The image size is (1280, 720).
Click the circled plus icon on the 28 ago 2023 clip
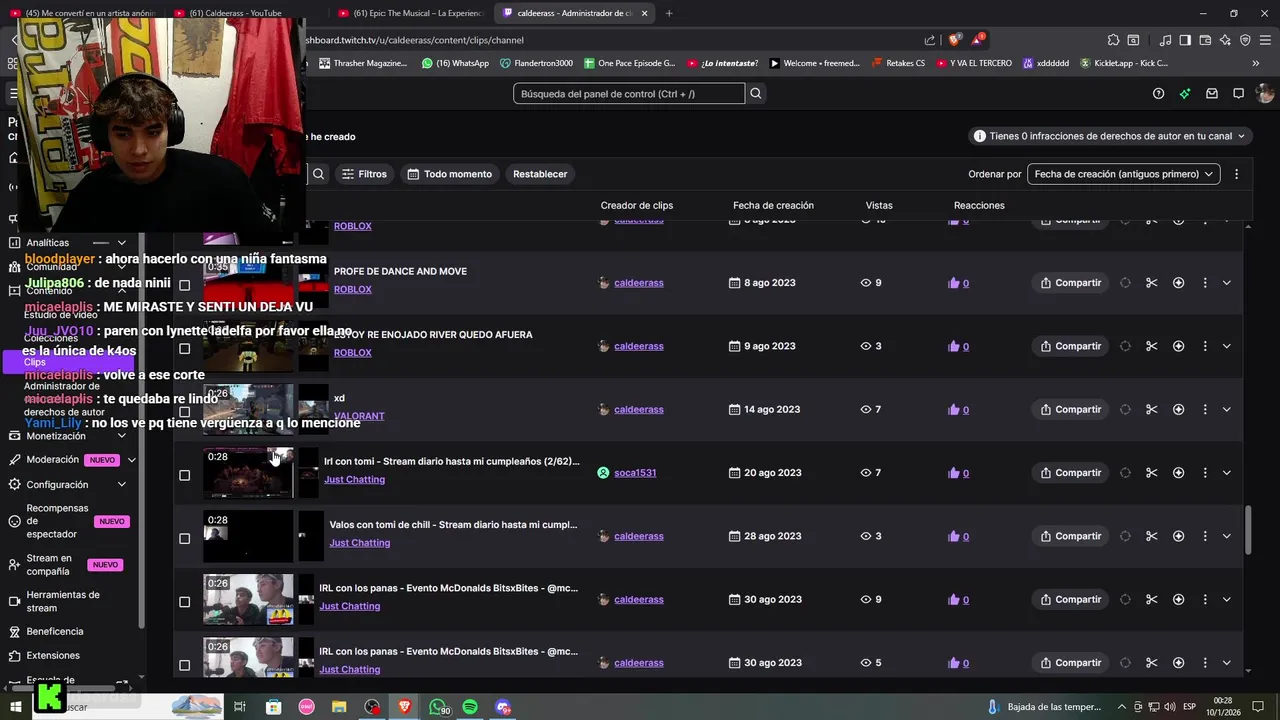[x=1178, y=536]
